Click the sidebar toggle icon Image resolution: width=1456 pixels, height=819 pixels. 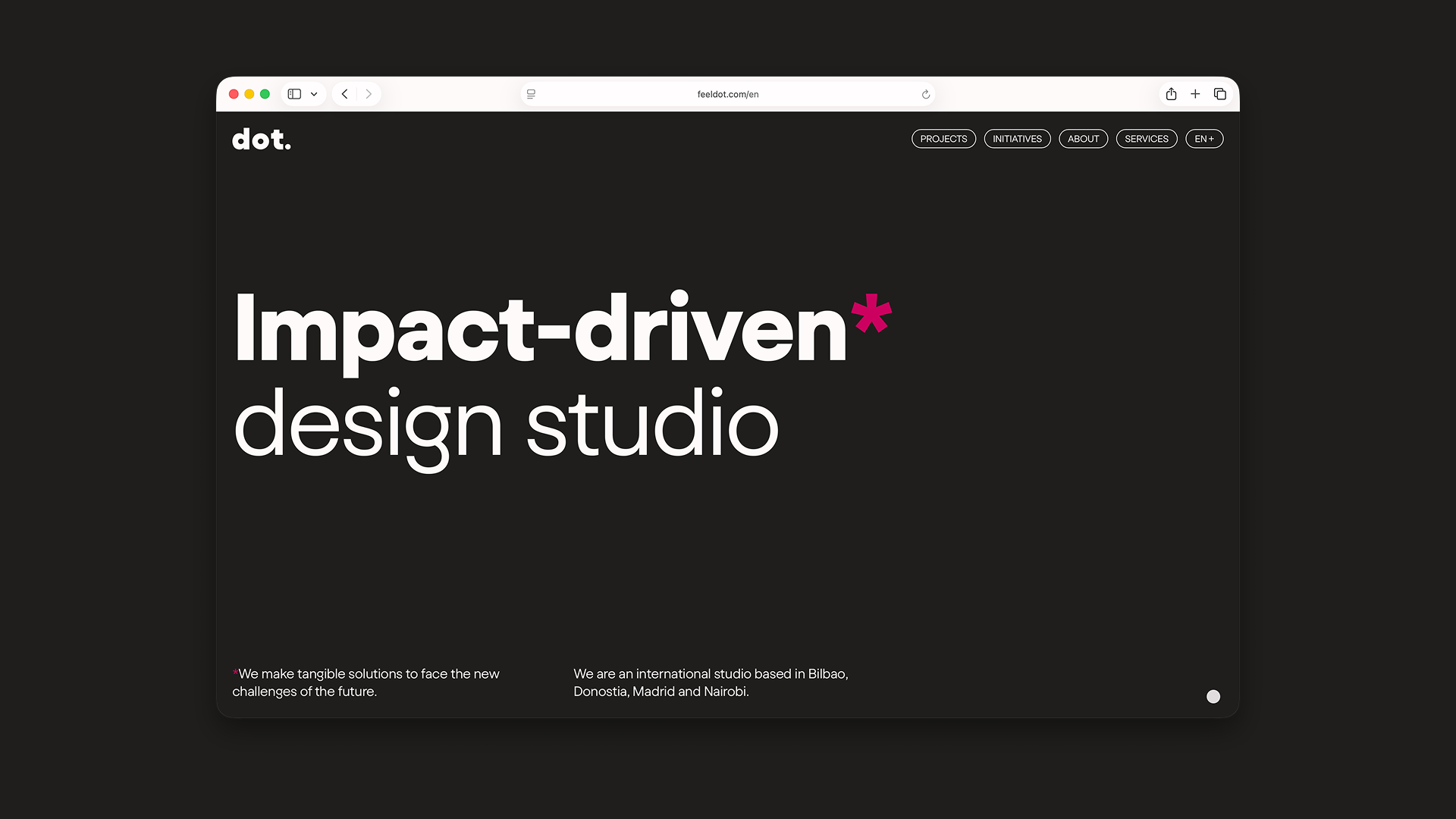(x=294, y=94)
